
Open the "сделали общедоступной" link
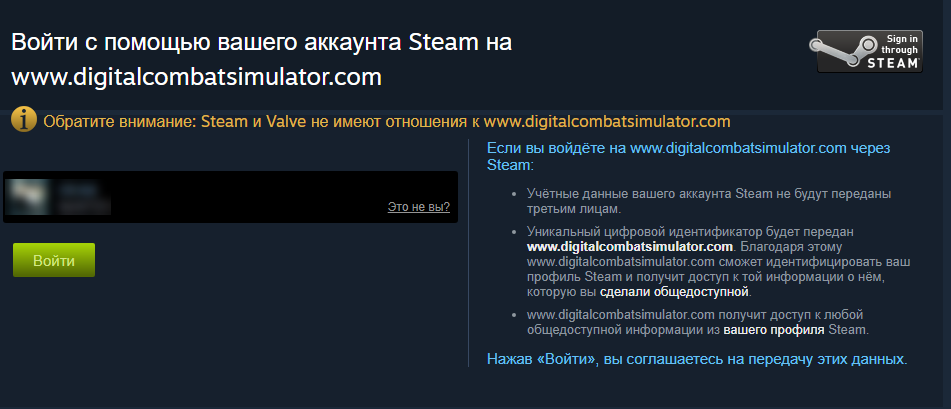tap(675, 292)
